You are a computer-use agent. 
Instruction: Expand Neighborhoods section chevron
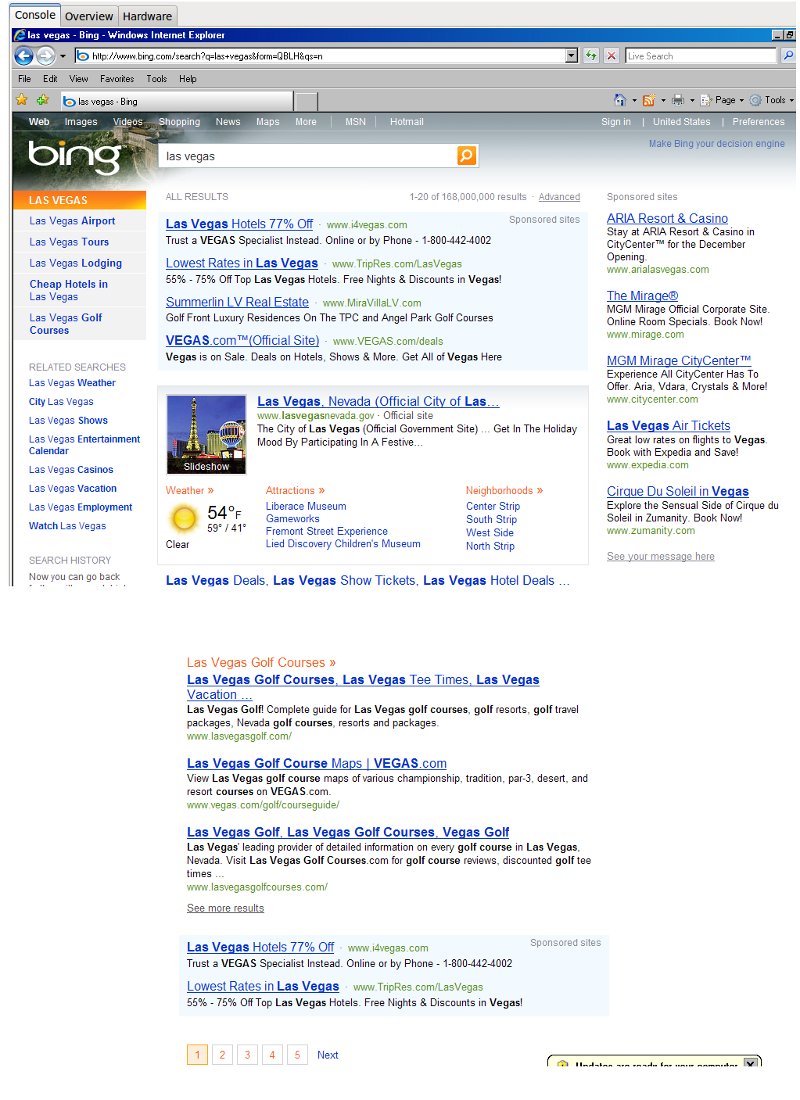[540, 490]
